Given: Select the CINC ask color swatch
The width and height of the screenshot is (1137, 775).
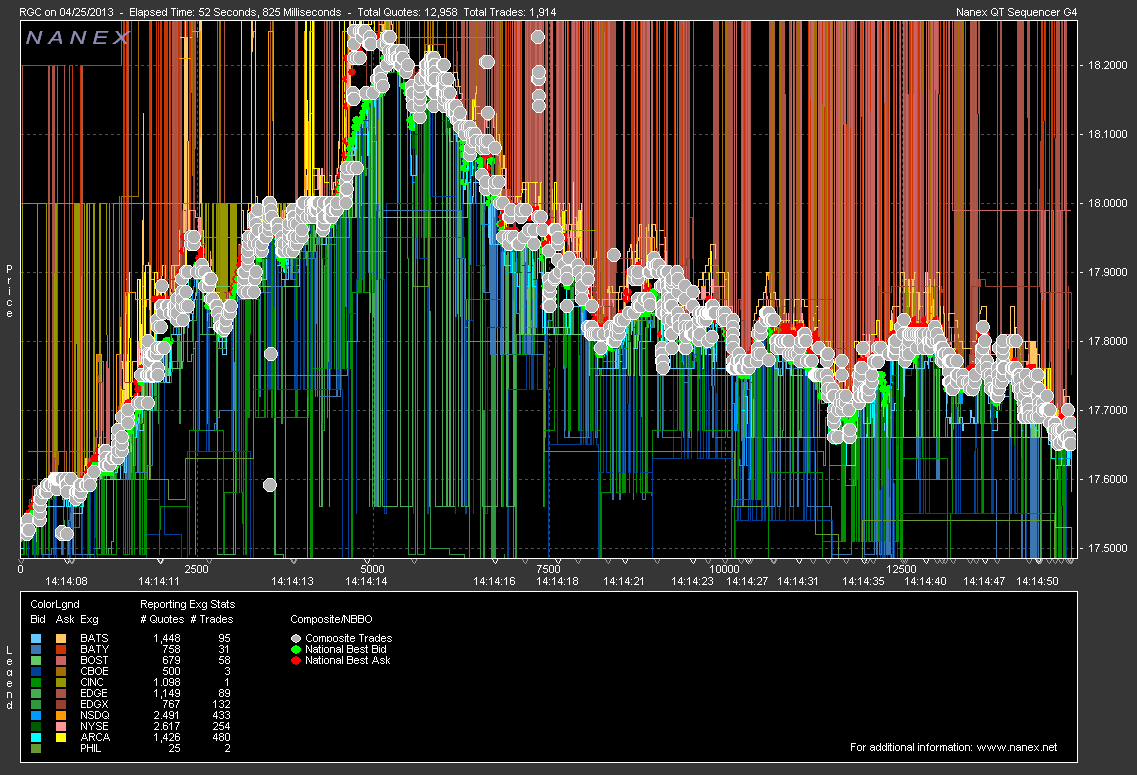Looking at the screenshot, I should pyautogui.click(x=61, y=682).
